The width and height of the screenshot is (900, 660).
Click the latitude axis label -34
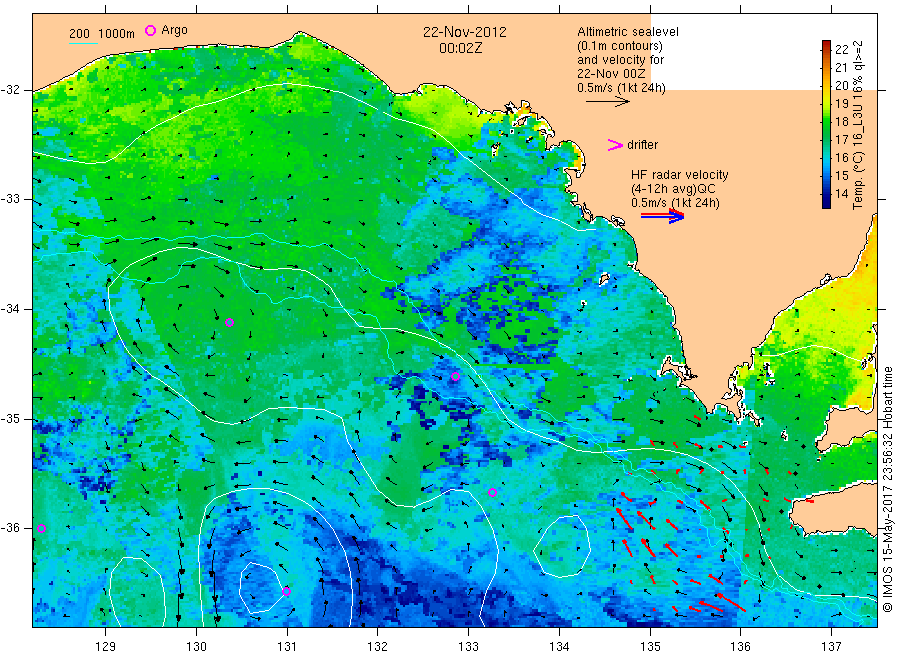(x=10, y=309)
